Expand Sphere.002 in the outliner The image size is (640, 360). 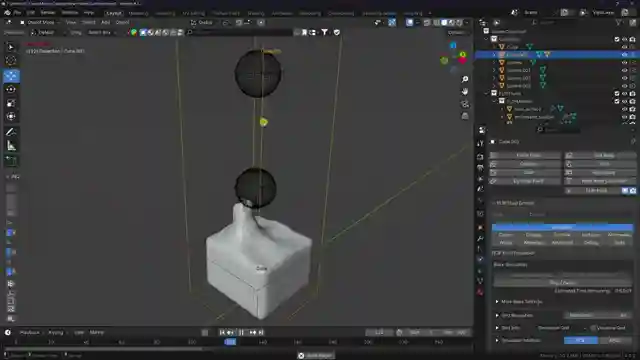494,78
